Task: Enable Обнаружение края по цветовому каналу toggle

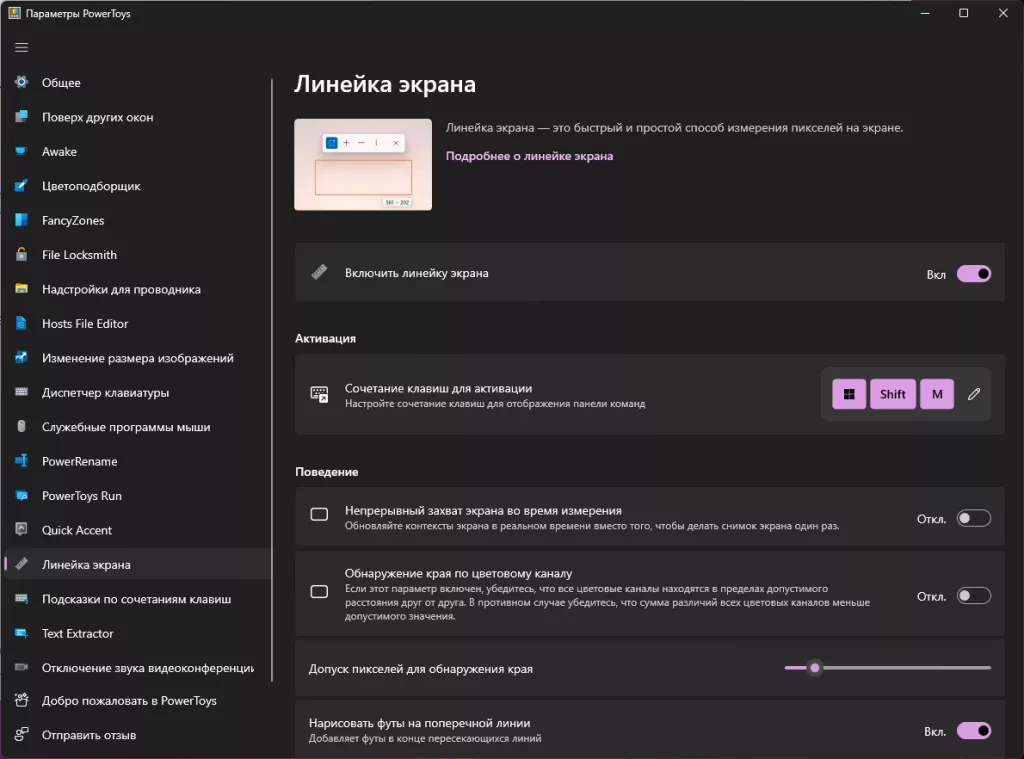Action: point(974,596)
